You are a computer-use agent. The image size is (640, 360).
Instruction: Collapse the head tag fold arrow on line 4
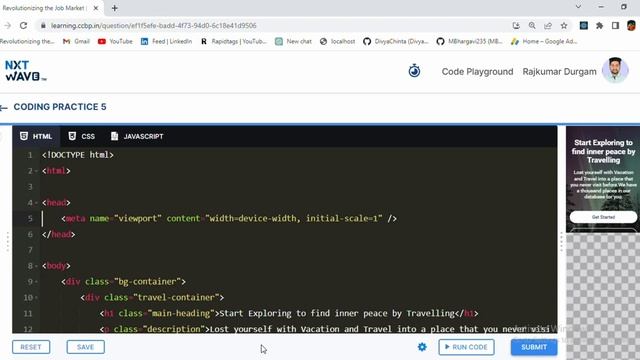[x=36, y=203]
